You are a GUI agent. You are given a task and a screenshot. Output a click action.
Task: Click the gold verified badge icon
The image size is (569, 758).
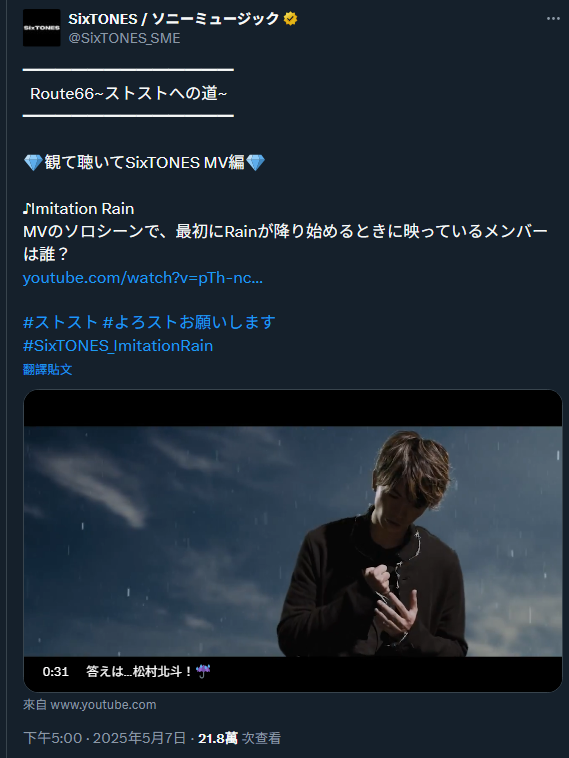click(290, 19)
